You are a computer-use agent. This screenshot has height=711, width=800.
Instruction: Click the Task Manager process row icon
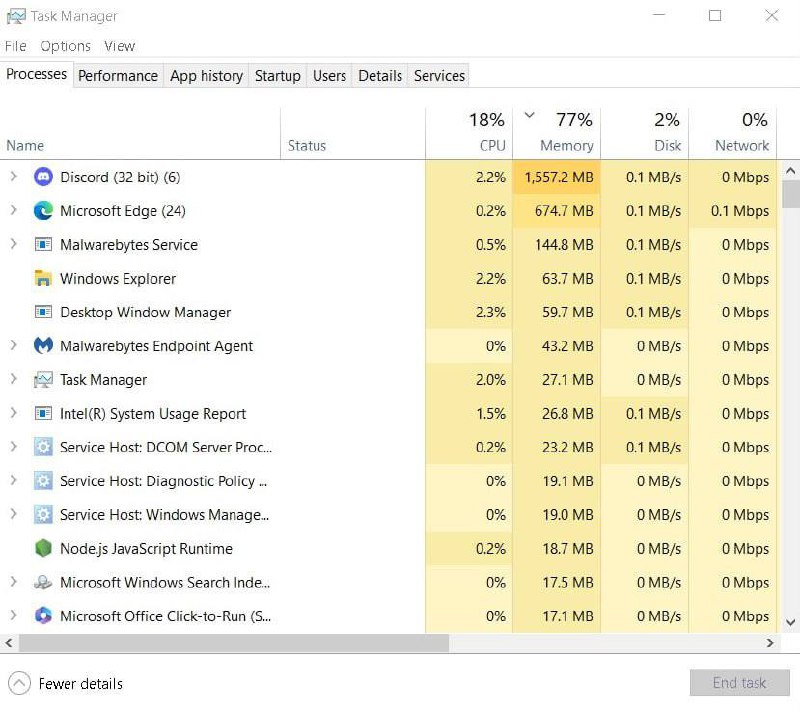(43, 380)
